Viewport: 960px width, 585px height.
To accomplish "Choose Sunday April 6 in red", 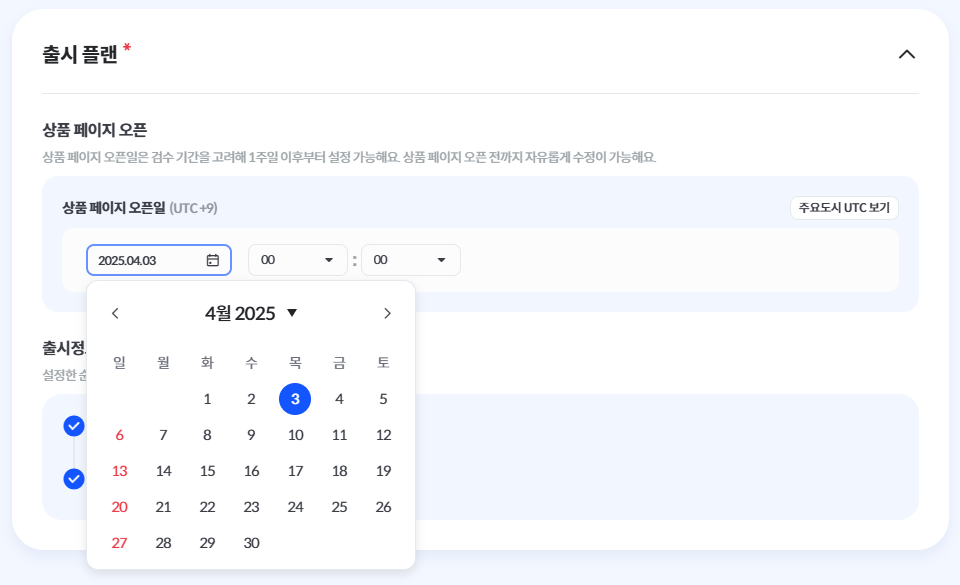I will 119,435.
